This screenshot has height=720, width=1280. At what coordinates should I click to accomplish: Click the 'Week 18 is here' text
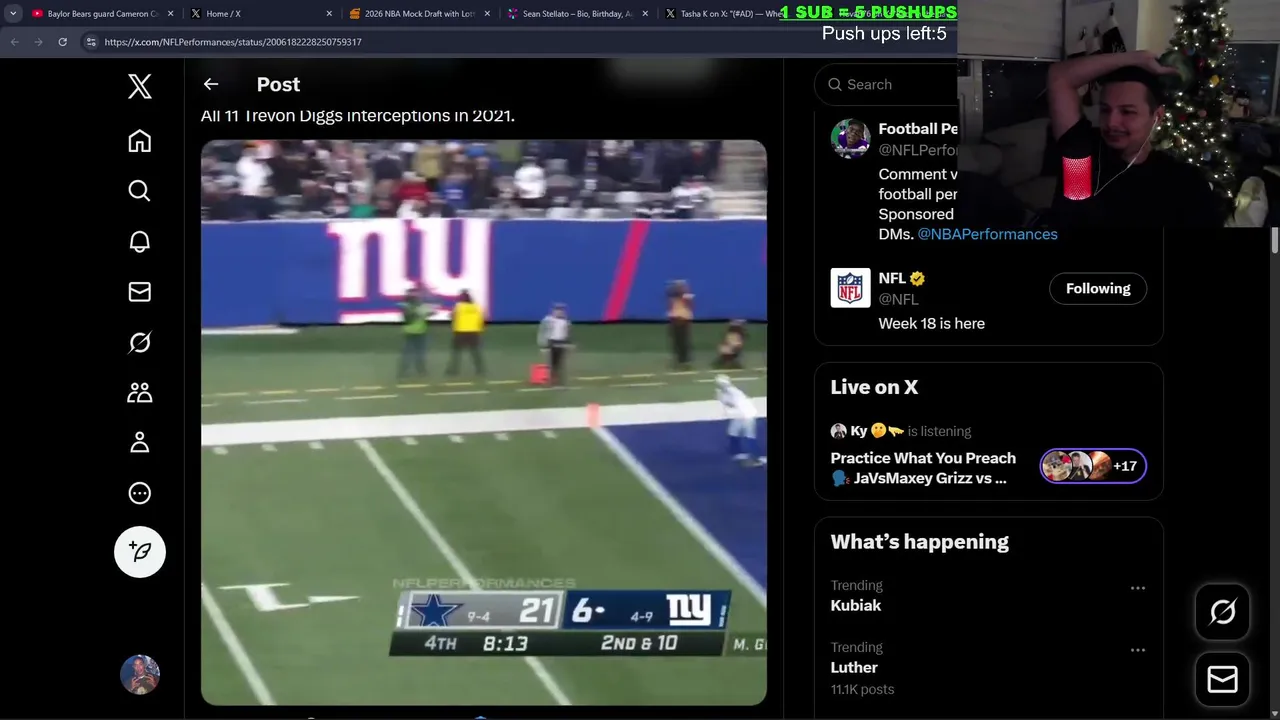click(931, 324)
